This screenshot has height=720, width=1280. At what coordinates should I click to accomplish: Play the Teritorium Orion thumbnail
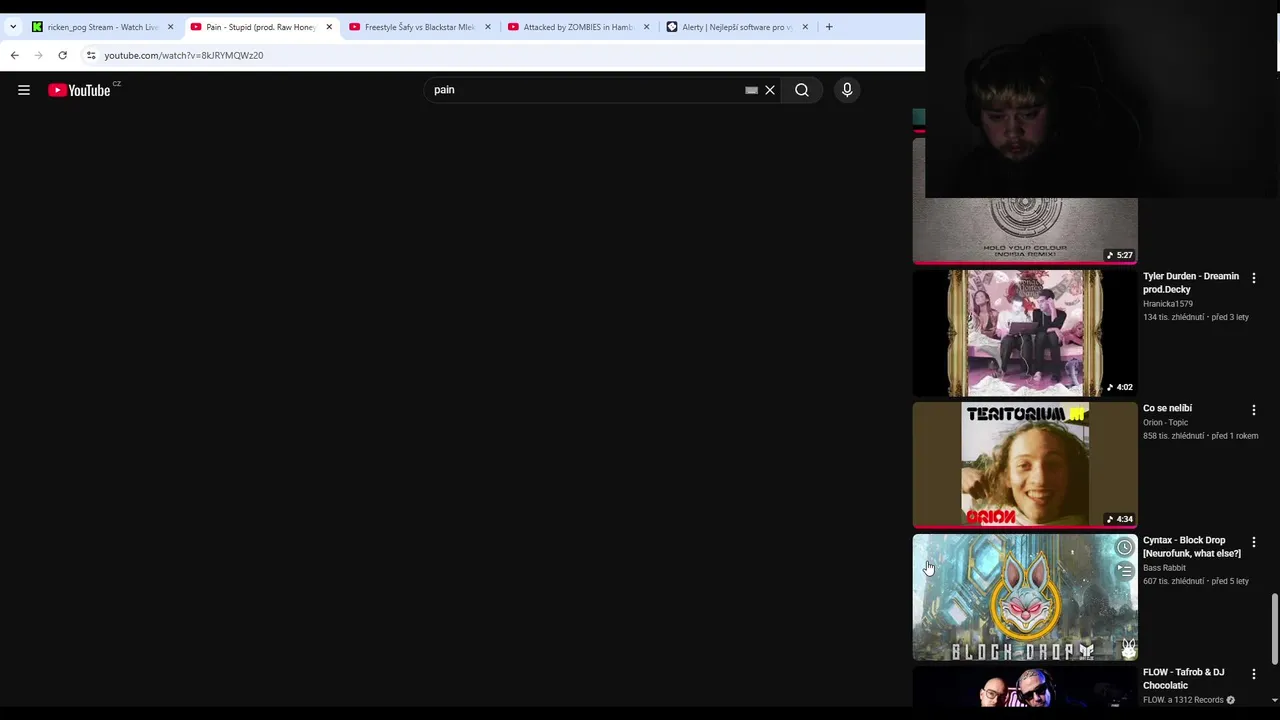(x=1025, y=465)
